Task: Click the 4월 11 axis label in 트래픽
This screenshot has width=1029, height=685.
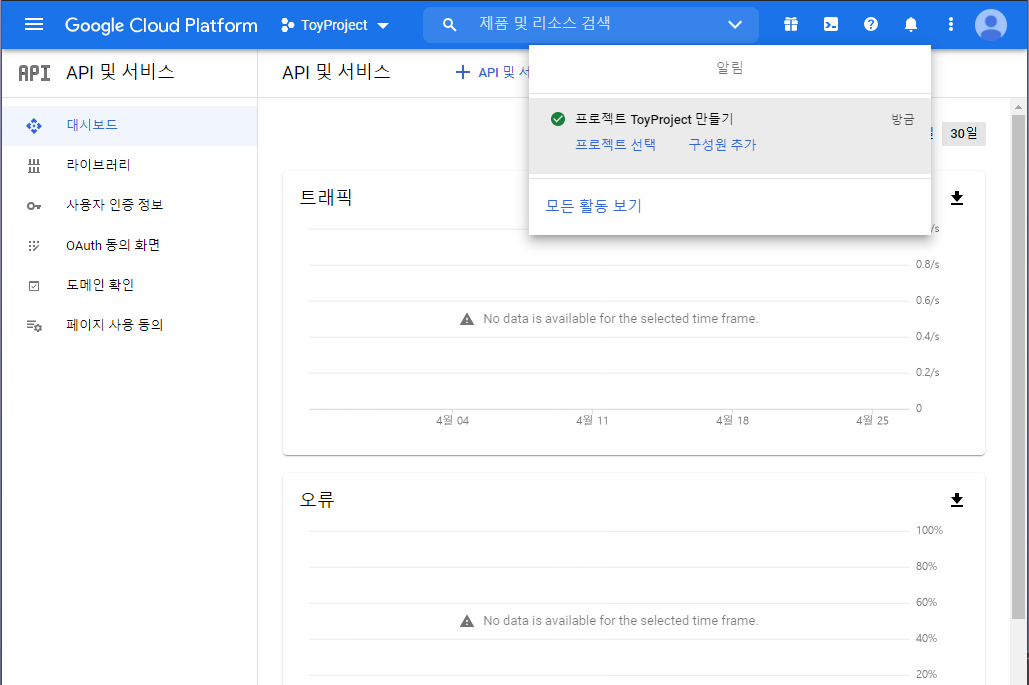Action: [592, 421]
